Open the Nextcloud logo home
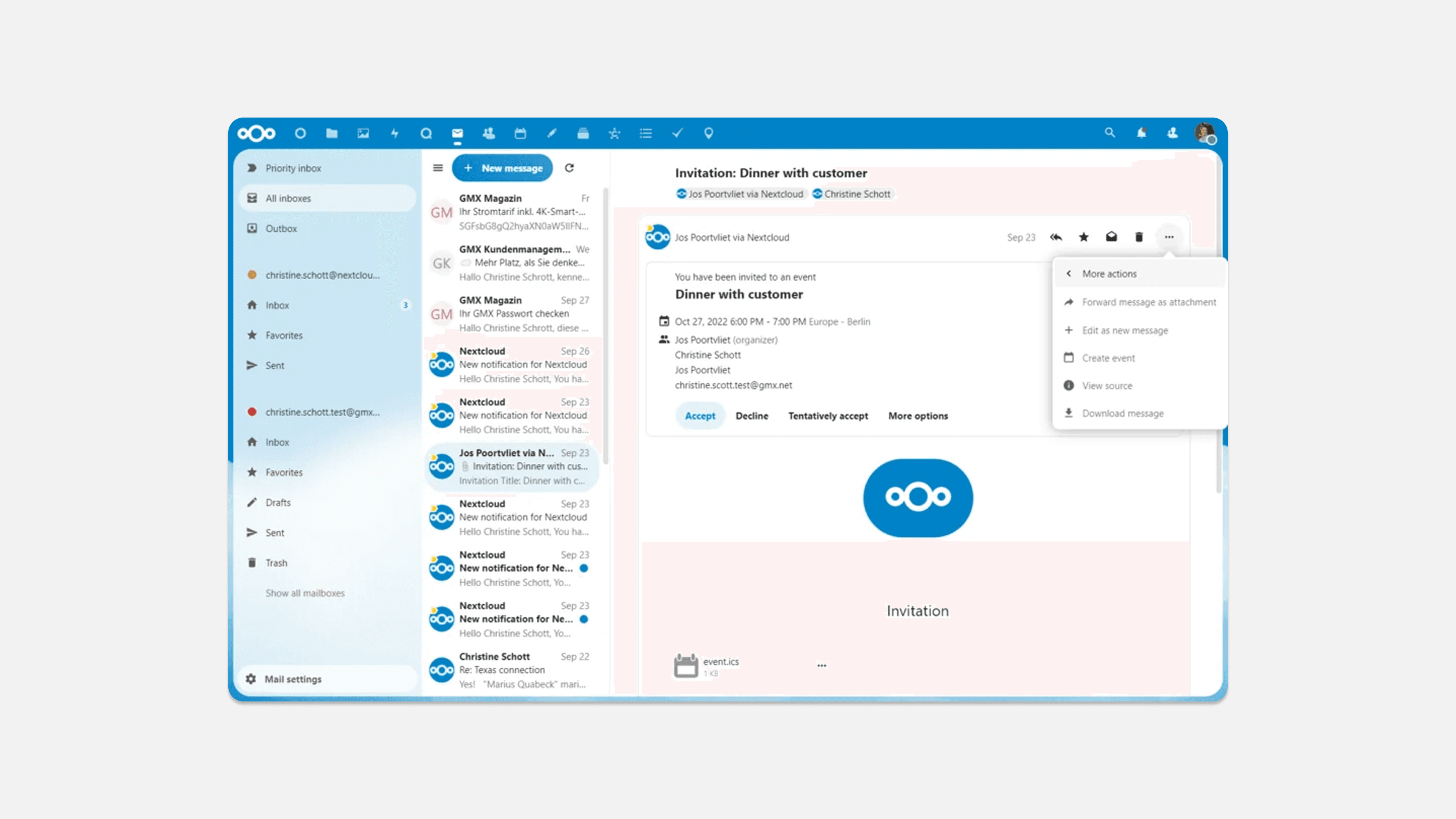Image resolution: width=1456 pixels, height=819 pixels. pos(256,133)
